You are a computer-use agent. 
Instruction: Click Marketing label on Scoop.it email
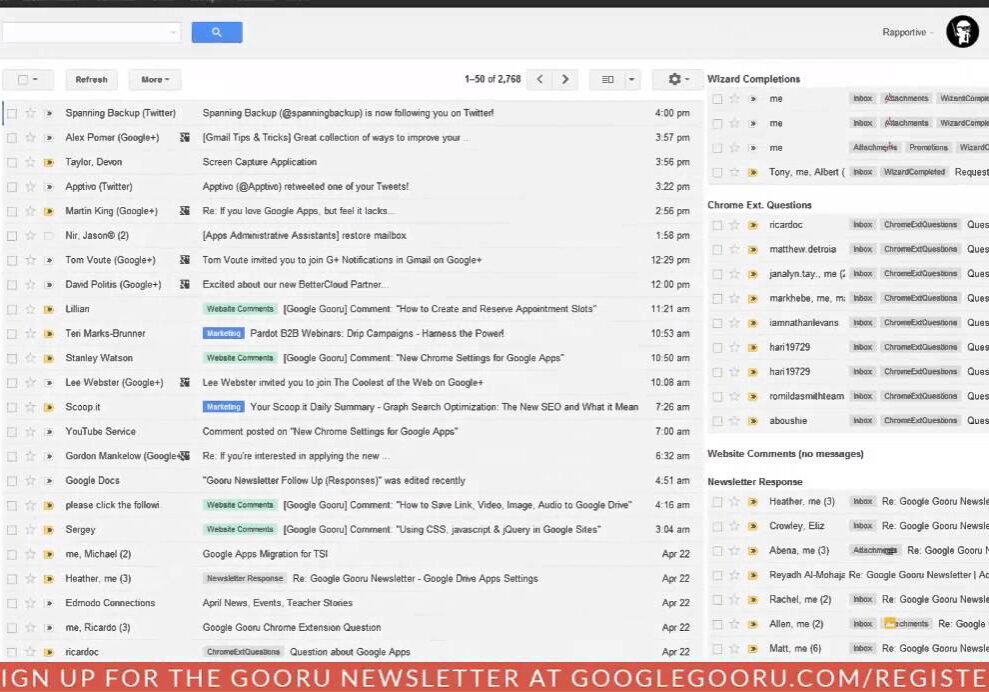click(224, 407)
